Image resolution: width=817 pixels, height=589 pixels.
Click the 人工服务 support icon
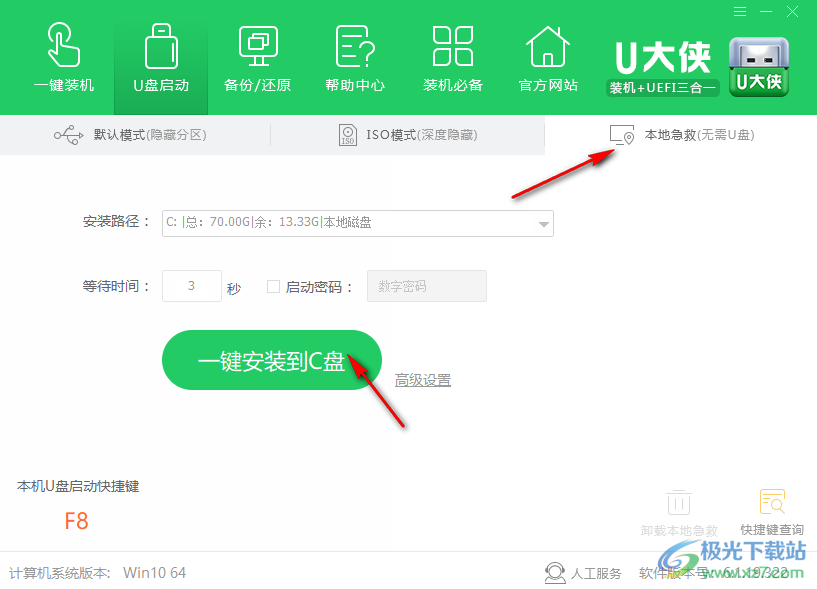point(555,573)
